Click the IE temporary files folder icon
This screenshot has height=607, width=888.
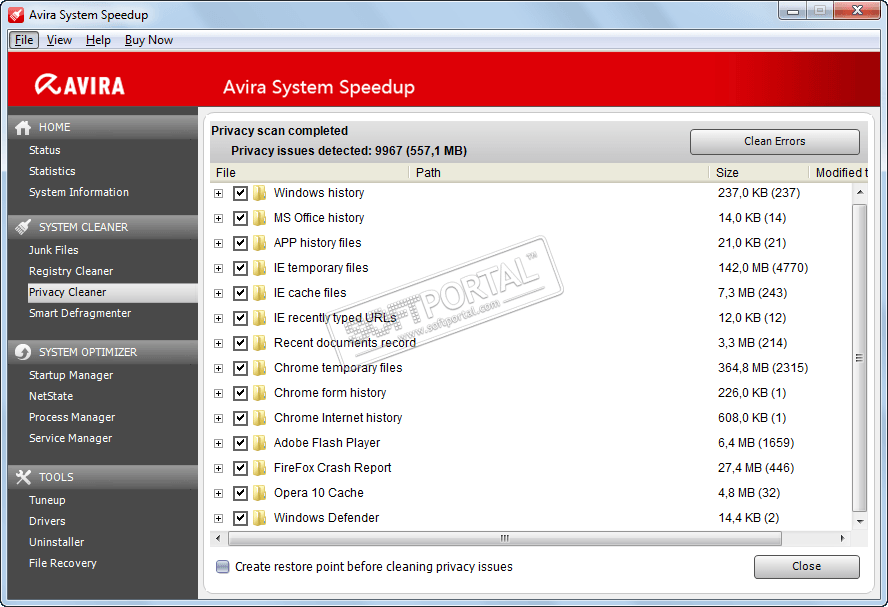click(x=259, y=268)
